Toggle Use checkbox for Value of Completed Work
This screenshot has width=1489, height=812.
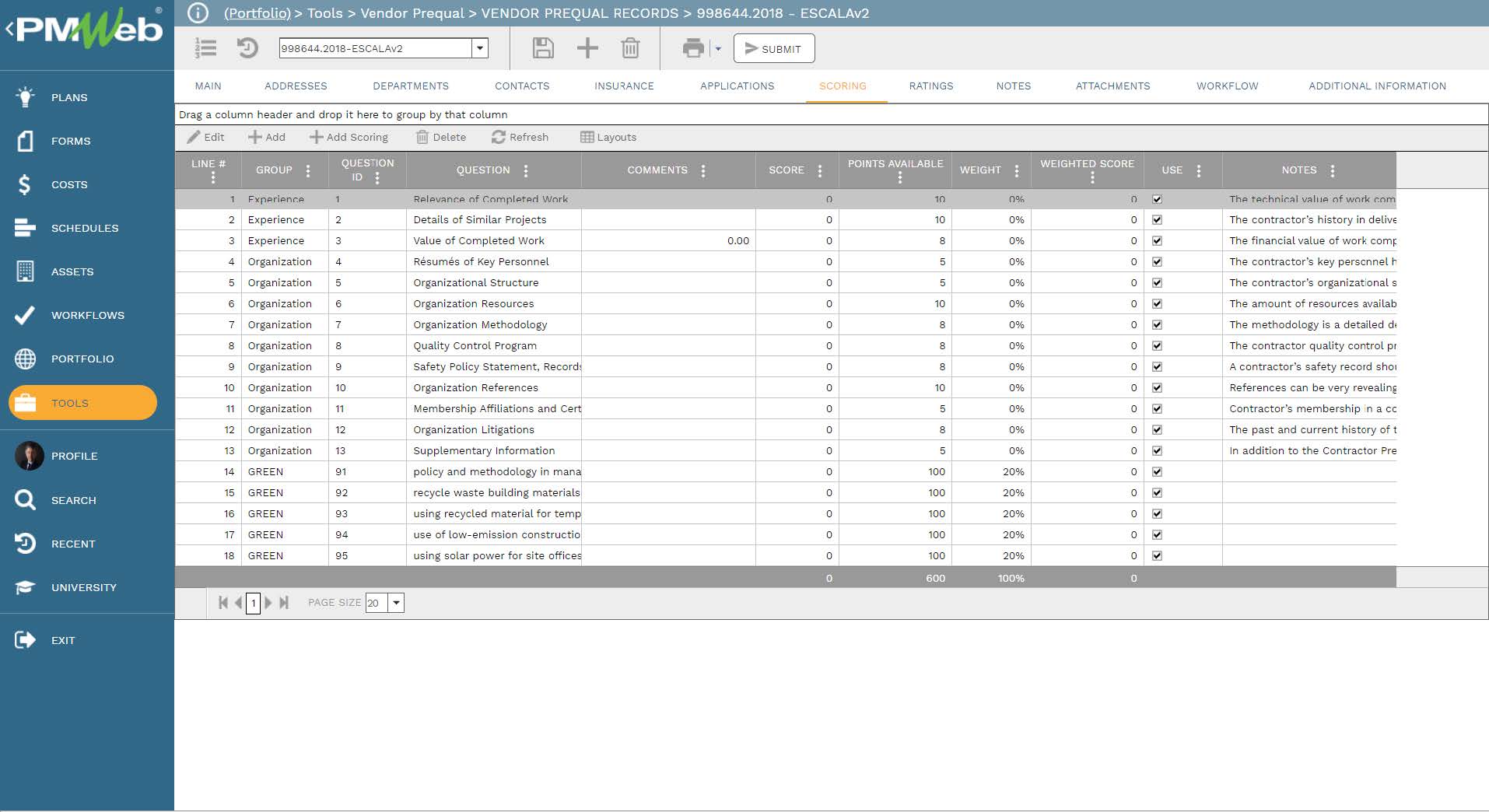1157,241
